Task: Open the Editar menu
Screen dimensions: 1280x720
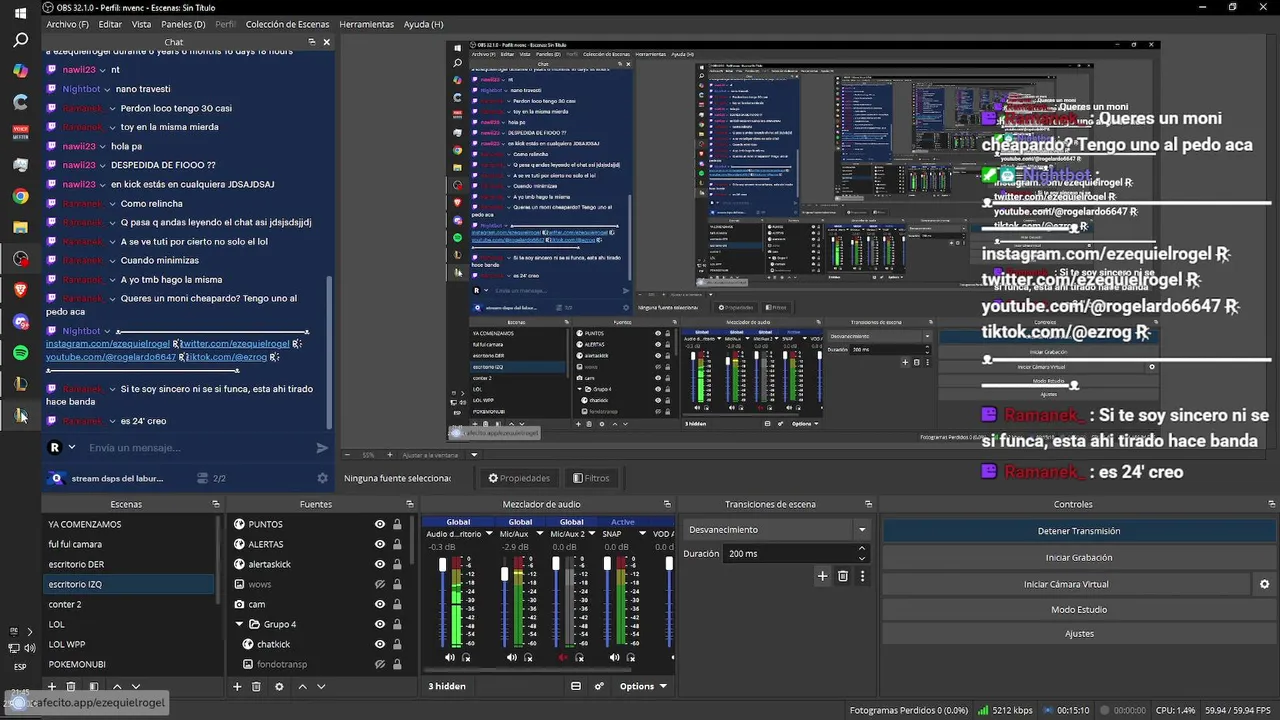Action: (x=110, y=24)
